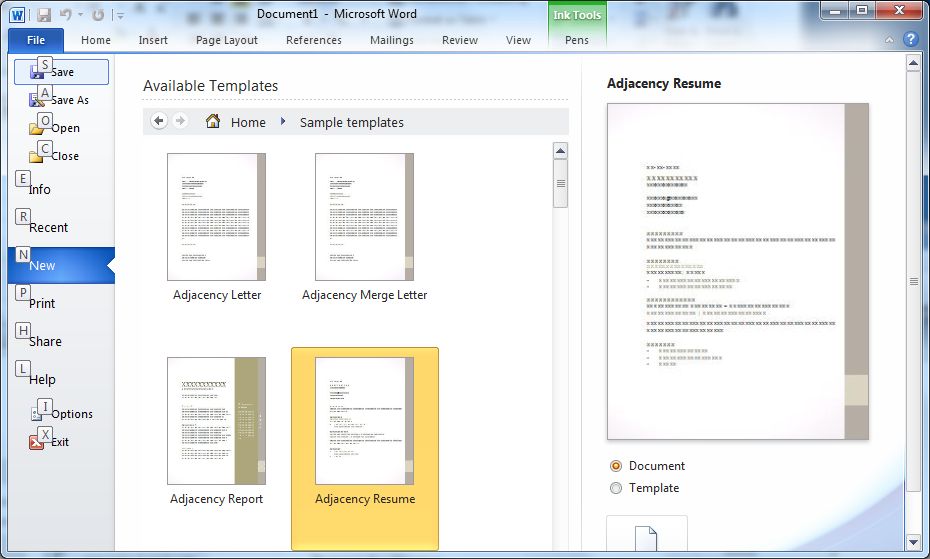The image size is (930, 559).
Task: Open Customize Quick Access Toolbar dropdown
Action: click(120, 16)
